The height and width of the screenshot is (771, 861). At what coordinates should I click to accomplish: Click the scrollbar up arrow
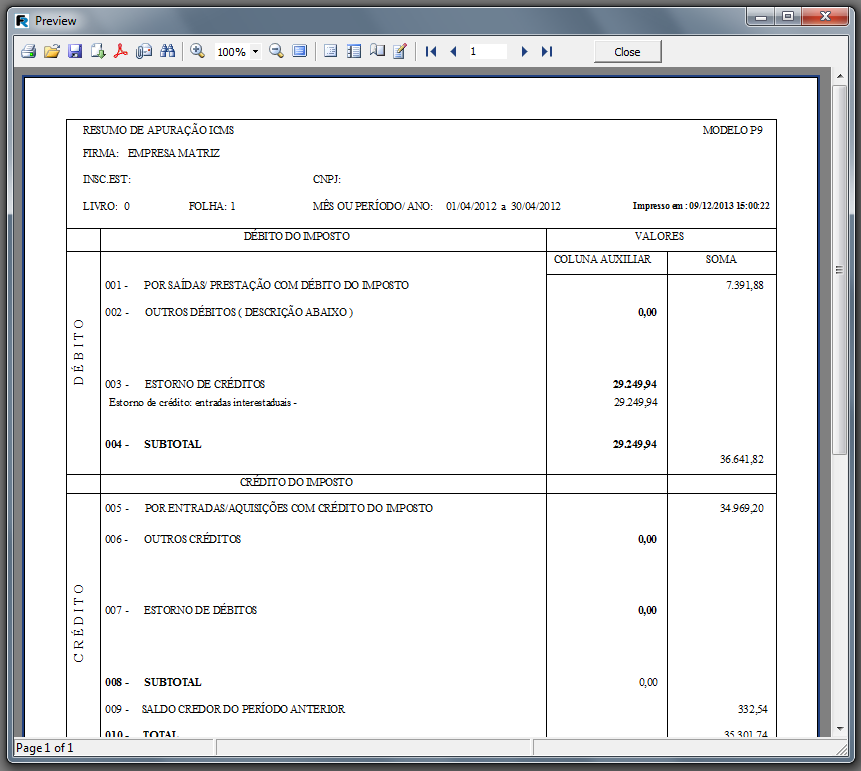click(839, 75)
